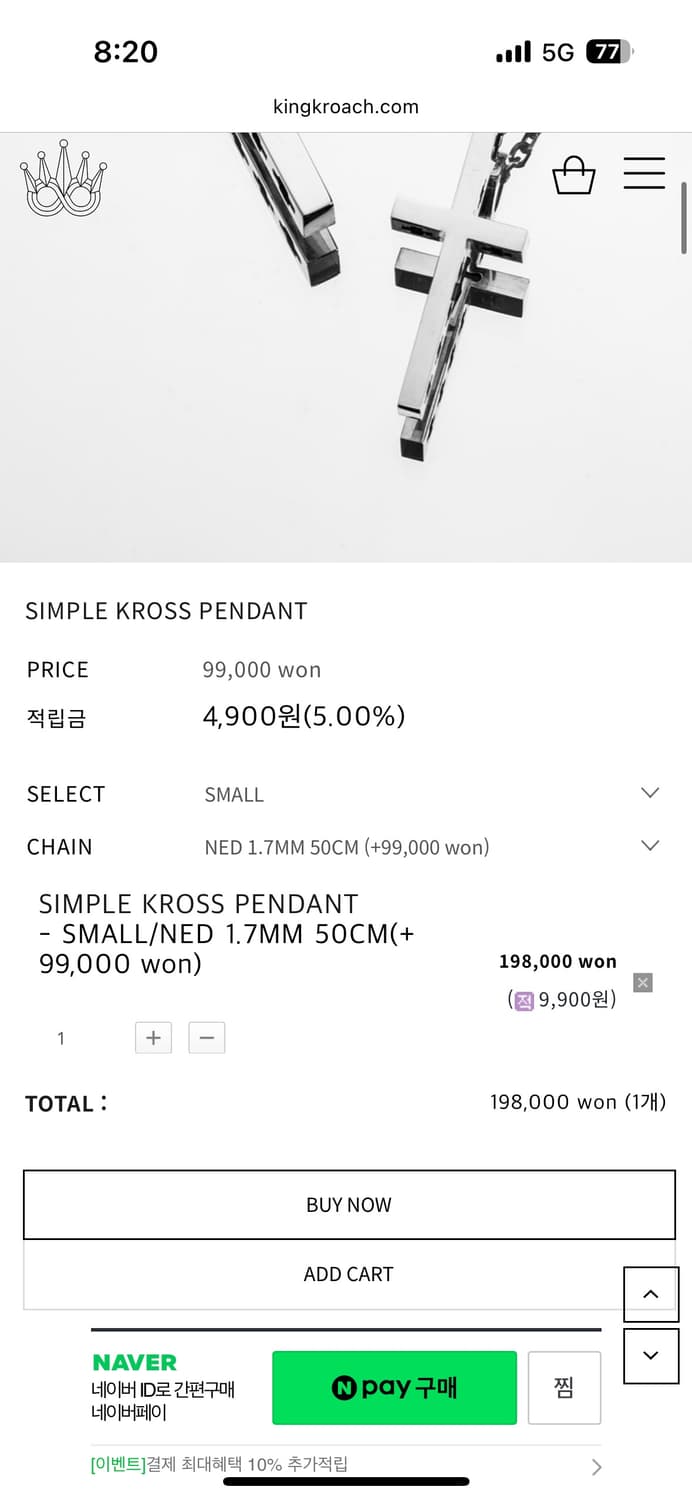The height and width of the screenshot is (1500, 692).
Task: Select the SMALL size option
Action: 233,794
